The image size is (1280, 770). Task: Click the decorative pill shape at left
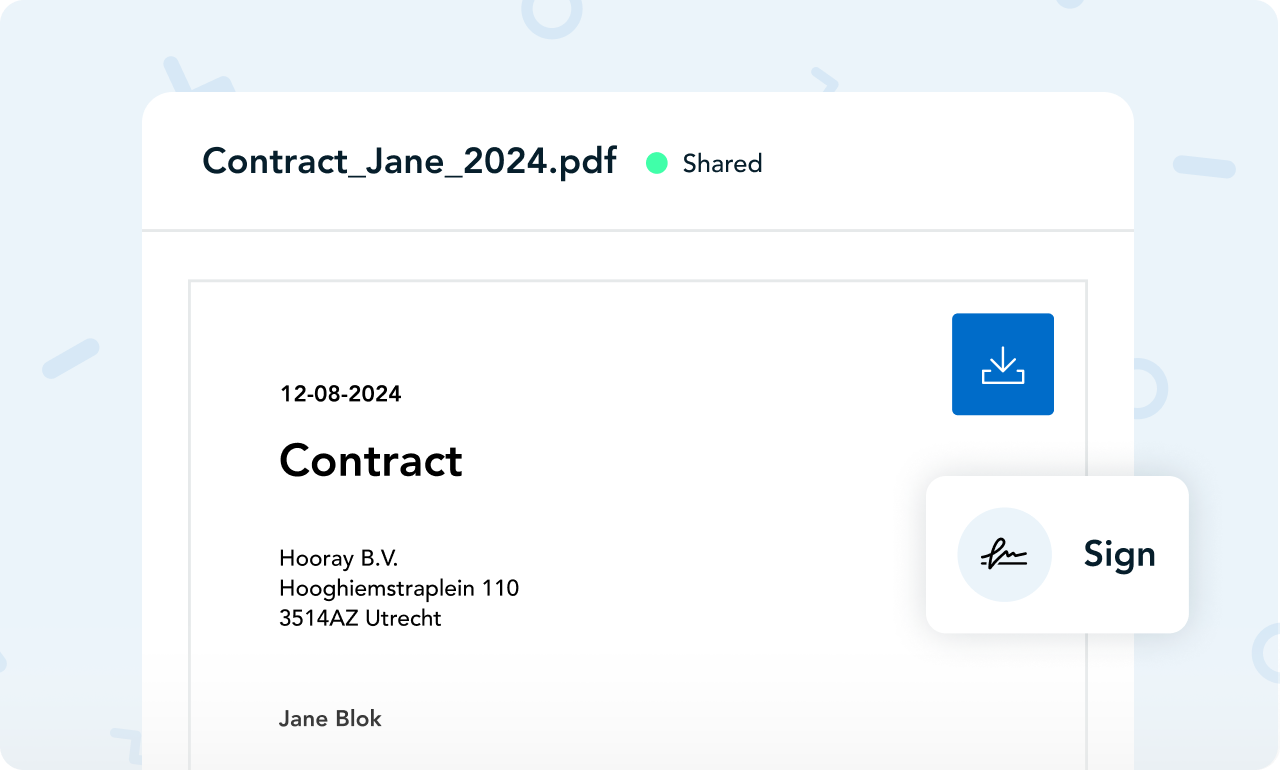(71, 359)
